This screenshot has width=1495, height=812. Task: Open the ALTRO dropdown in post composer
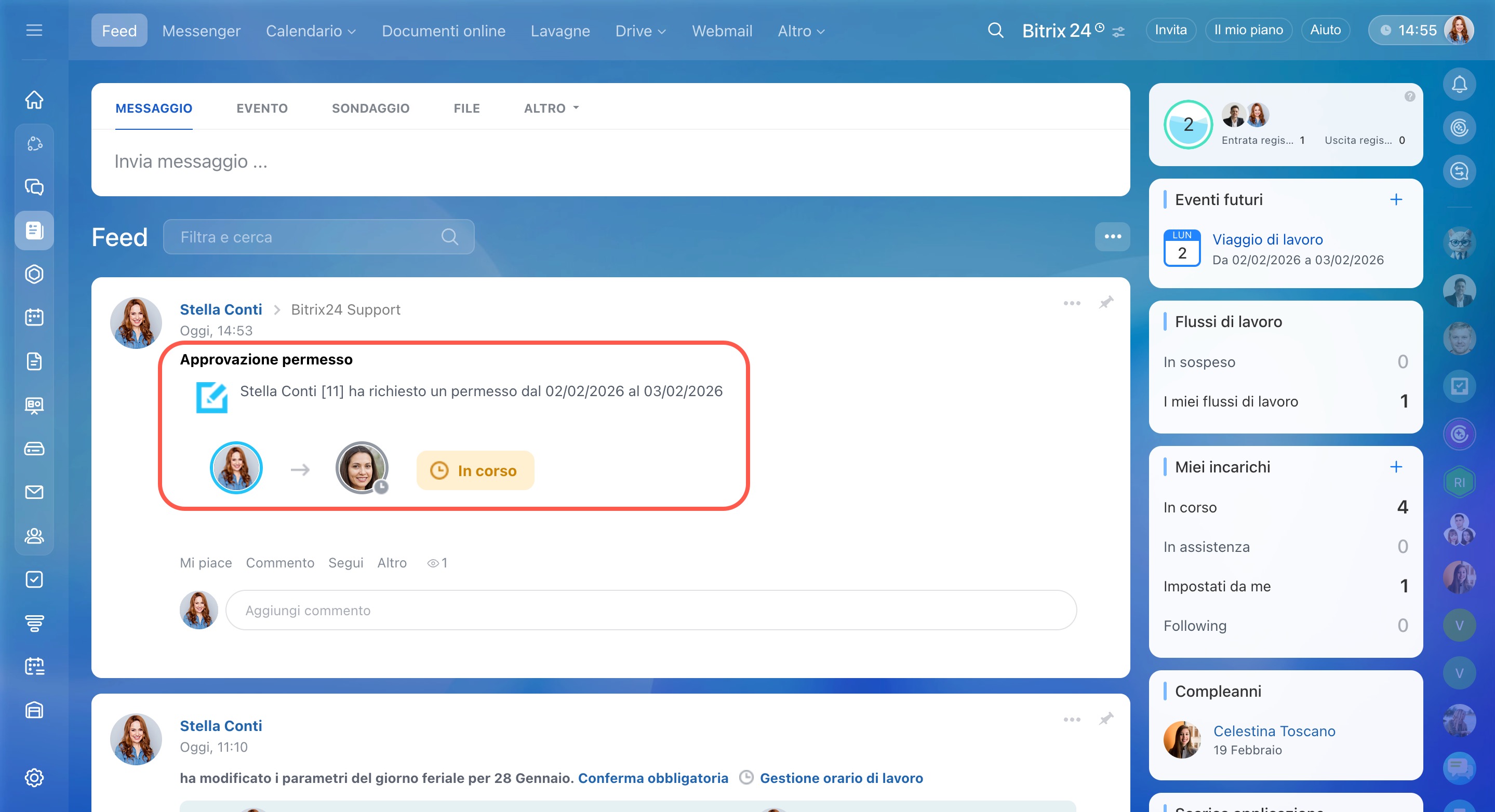click(x=551, y=109)
